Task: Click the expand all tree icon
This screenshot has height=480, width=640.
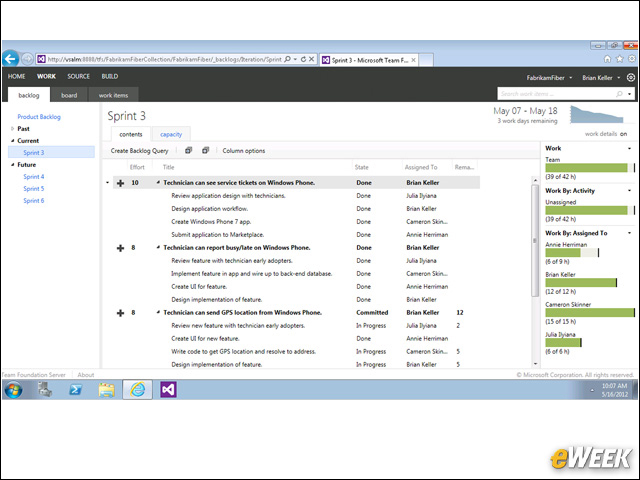Action: 188,151
